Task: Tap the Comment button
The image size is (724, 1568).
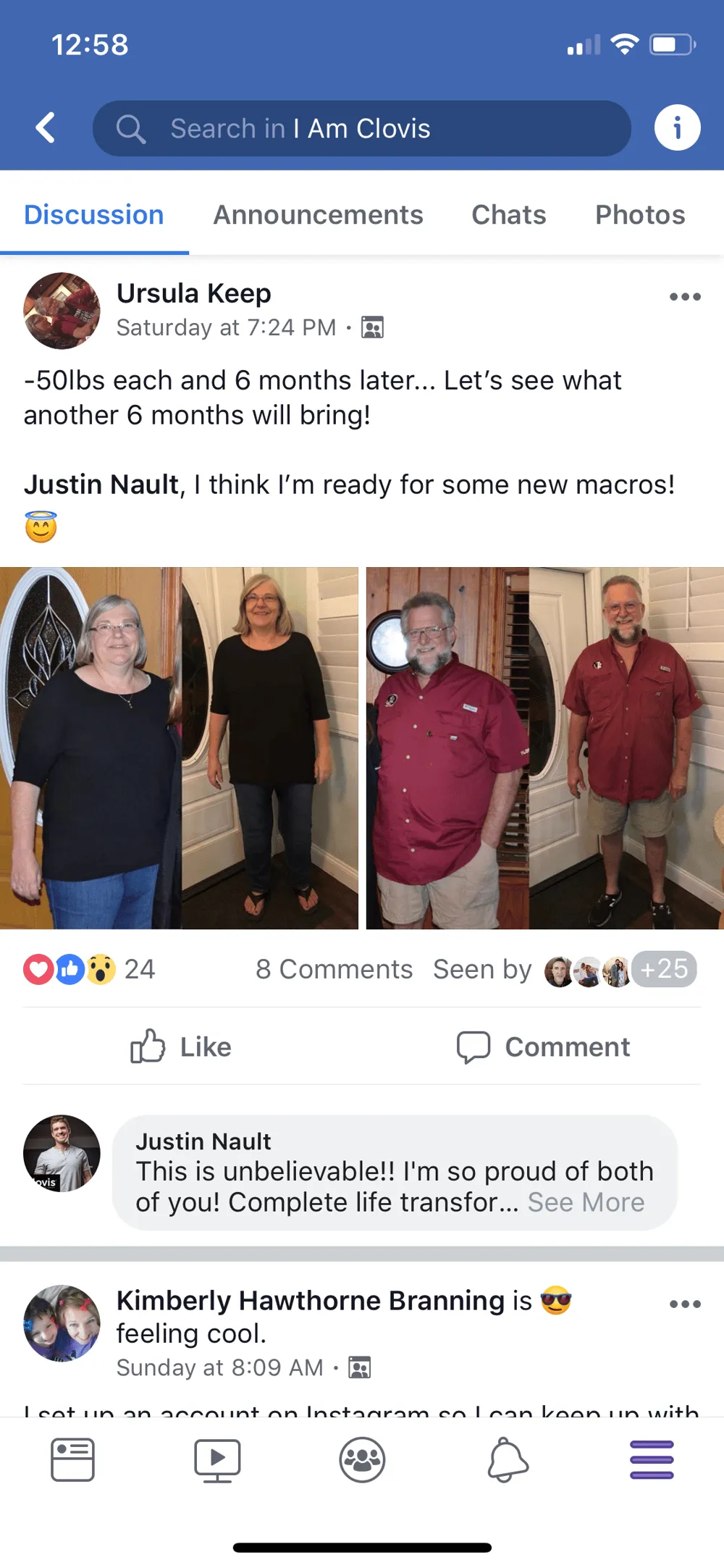Action: pyautogui.click(x=543, y=1047)
